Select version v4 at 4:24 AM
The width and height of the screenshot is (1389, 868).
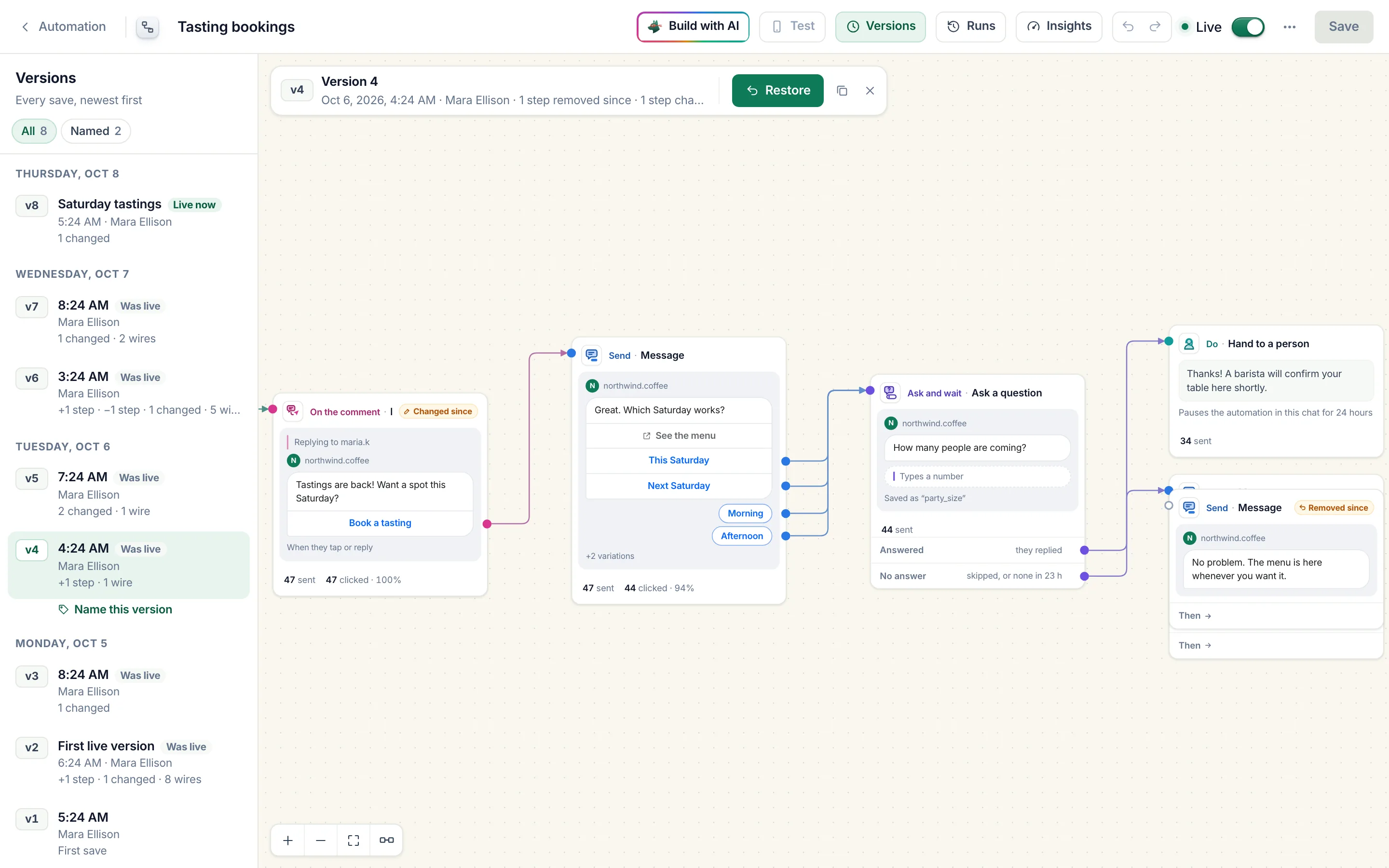(129, 565)
